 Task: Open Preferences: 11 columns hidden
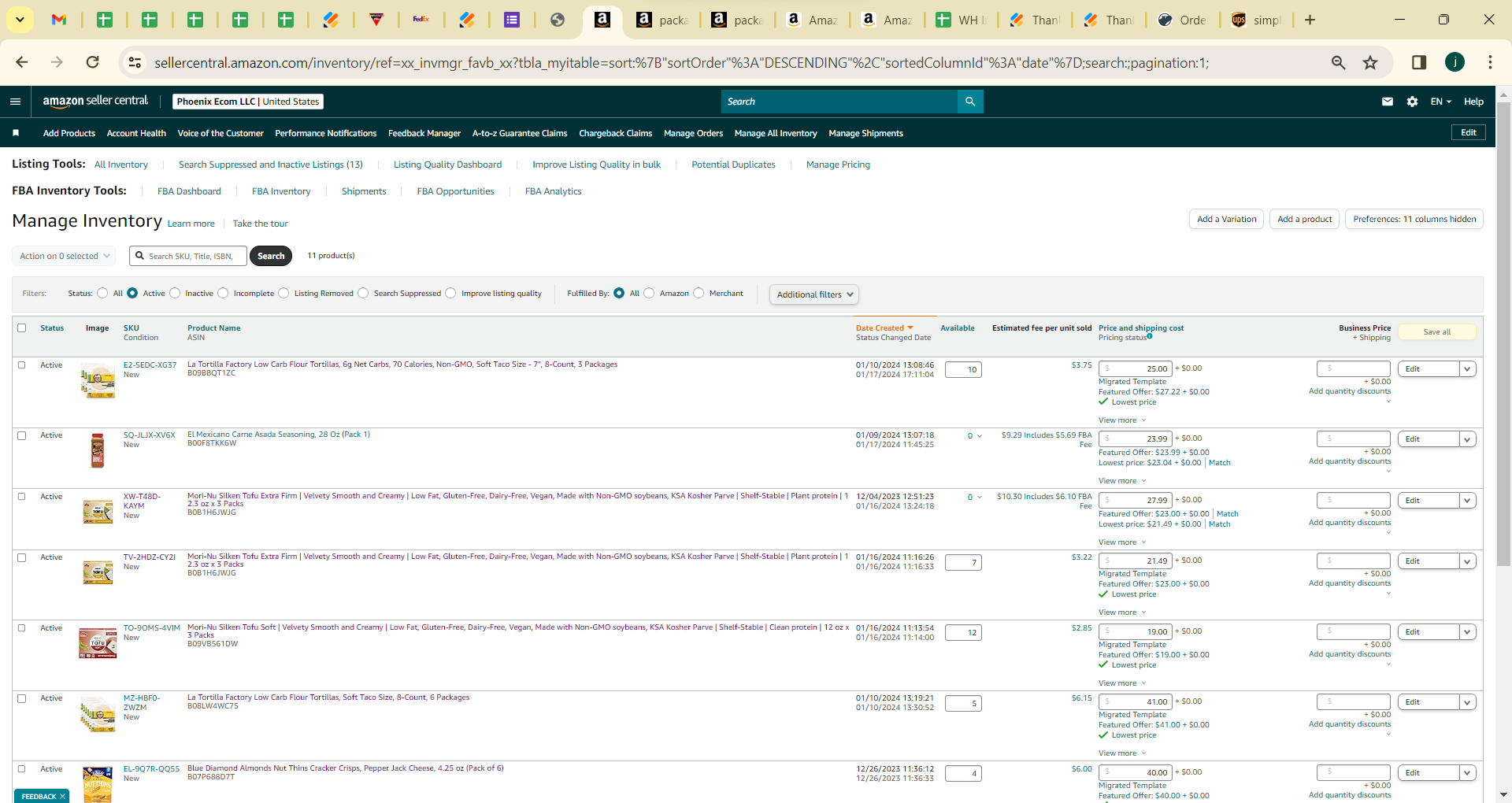[1414, 219]
